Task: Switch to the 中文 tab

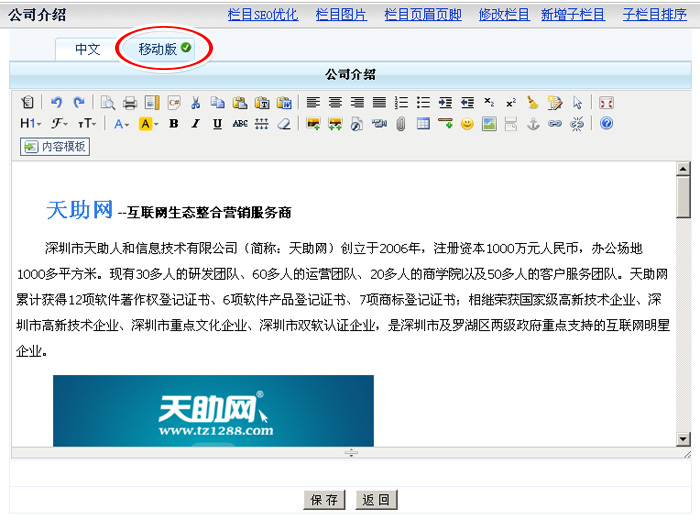Action: pos(87,49)
